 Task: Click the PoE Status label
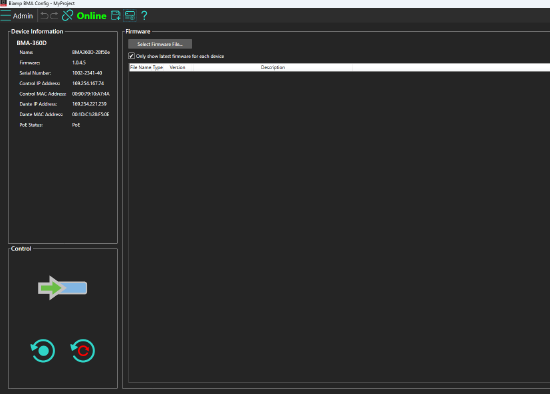click(x=31, y=125)
